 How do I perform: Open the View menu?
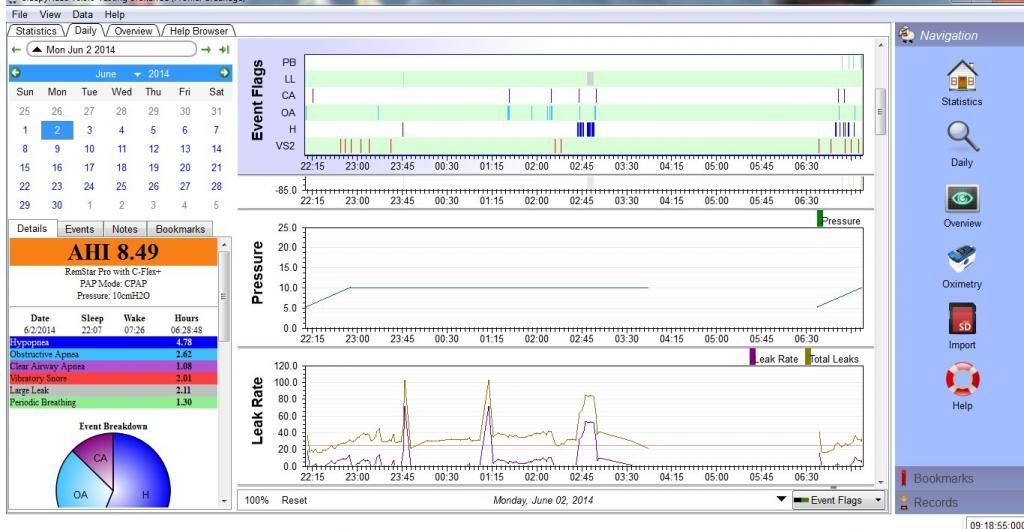click(x=50, y=14)
